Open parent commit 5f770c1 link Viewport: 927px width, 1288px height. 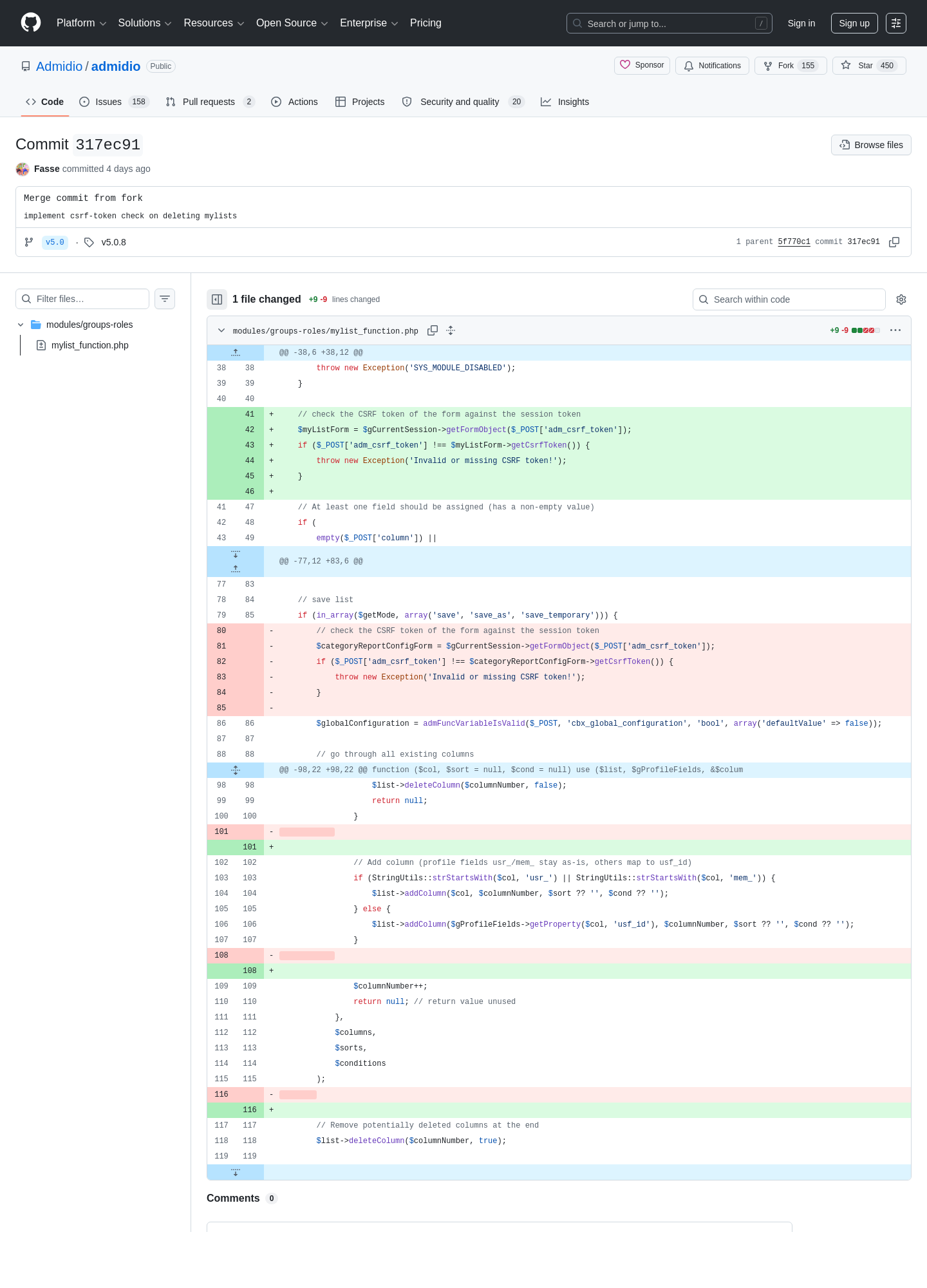[x=794, y=242]
